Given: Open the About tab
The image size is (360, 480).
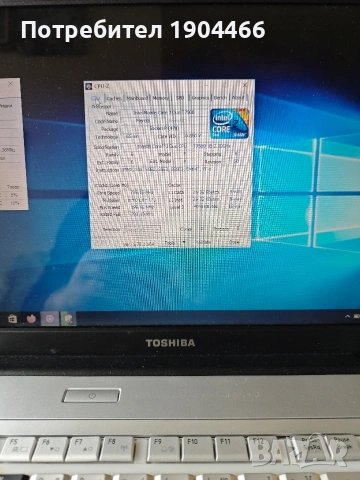Looking at the screenshot, I should 238,97.
